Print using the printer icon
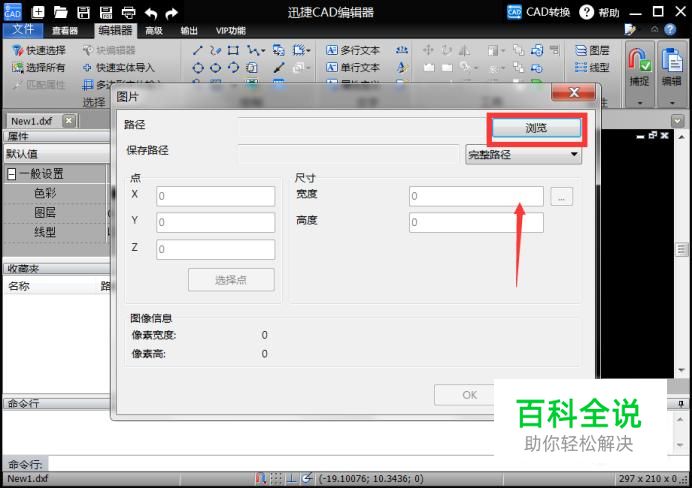 click(128, 12)
